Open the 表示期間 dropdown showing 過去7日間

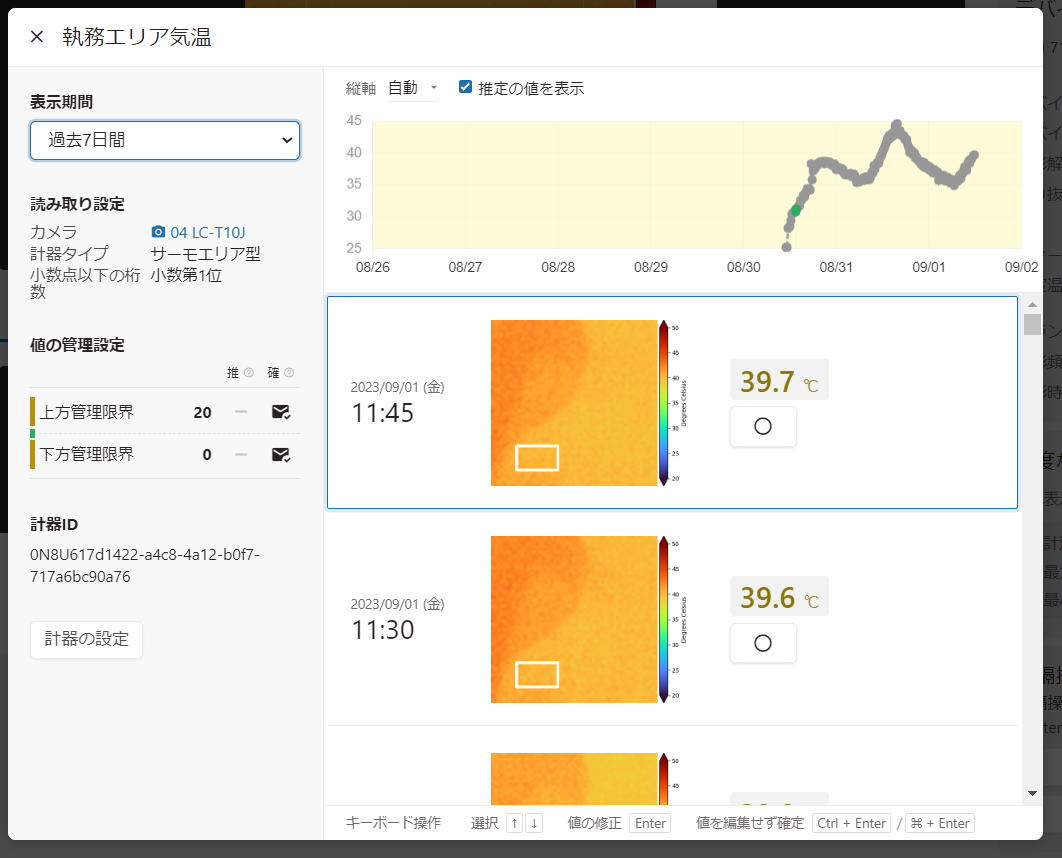click(x=165, y=140)
